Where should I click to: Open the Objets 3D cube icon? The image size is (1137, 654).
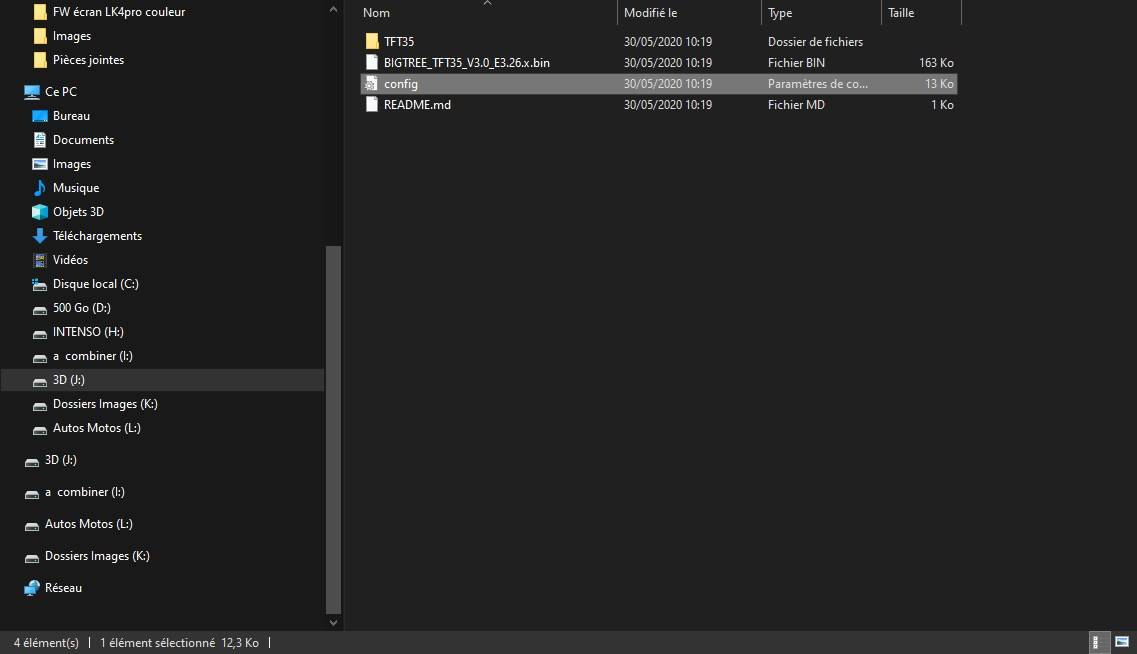tap(40, 212)
